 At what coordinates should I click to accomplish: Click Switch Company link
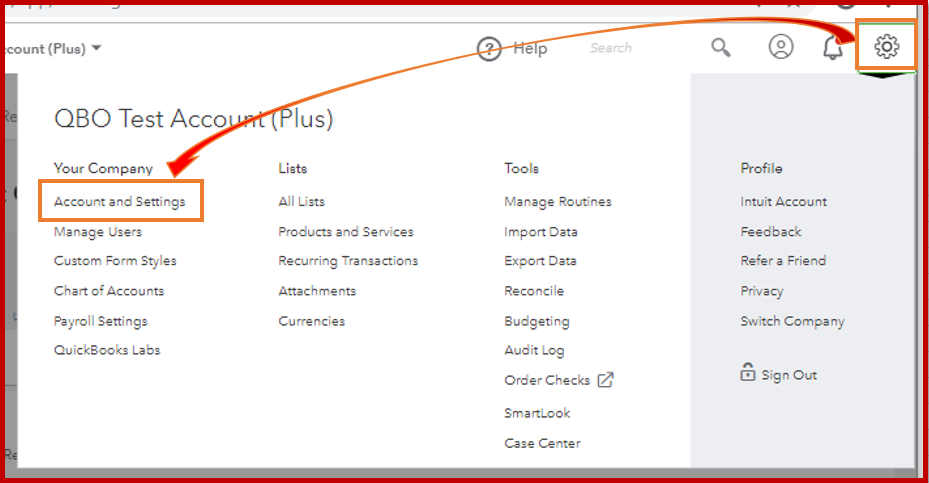(x=792, y=321)
